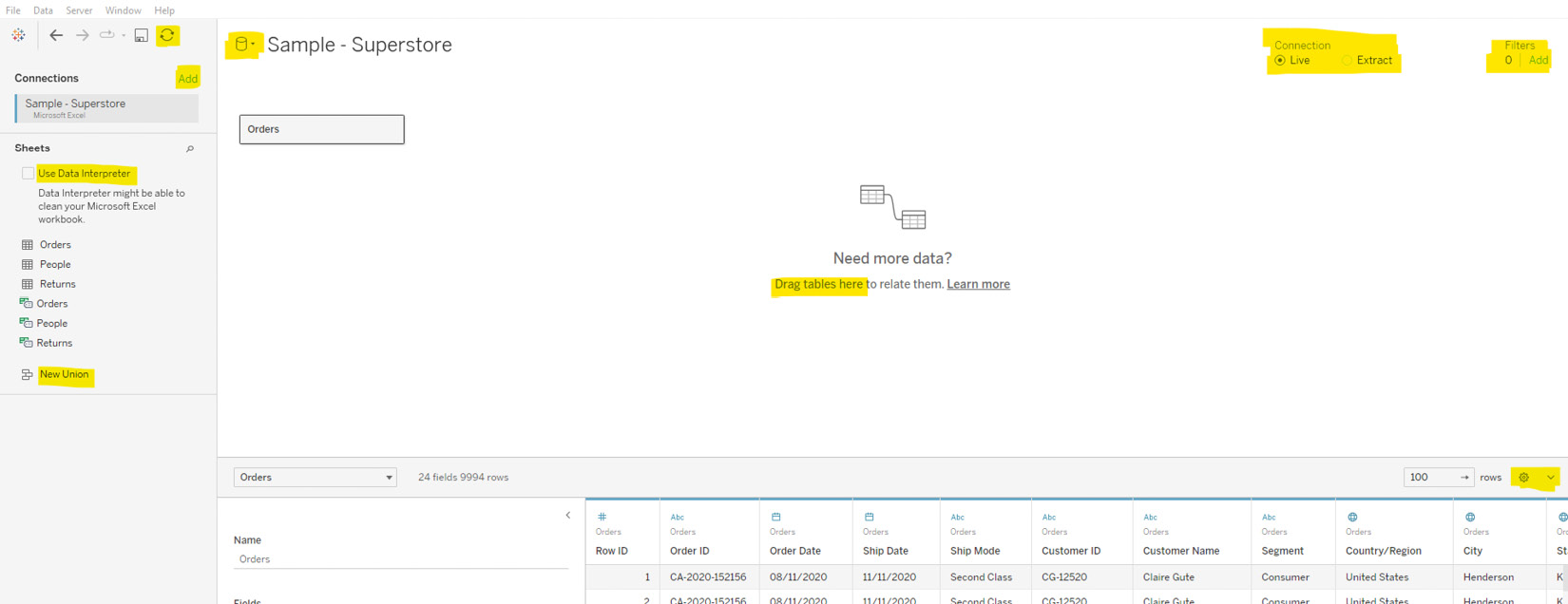Expand the dropdown arrow beside the gear icon
Screen dimensions: 1568x604
click(1550, 478)
